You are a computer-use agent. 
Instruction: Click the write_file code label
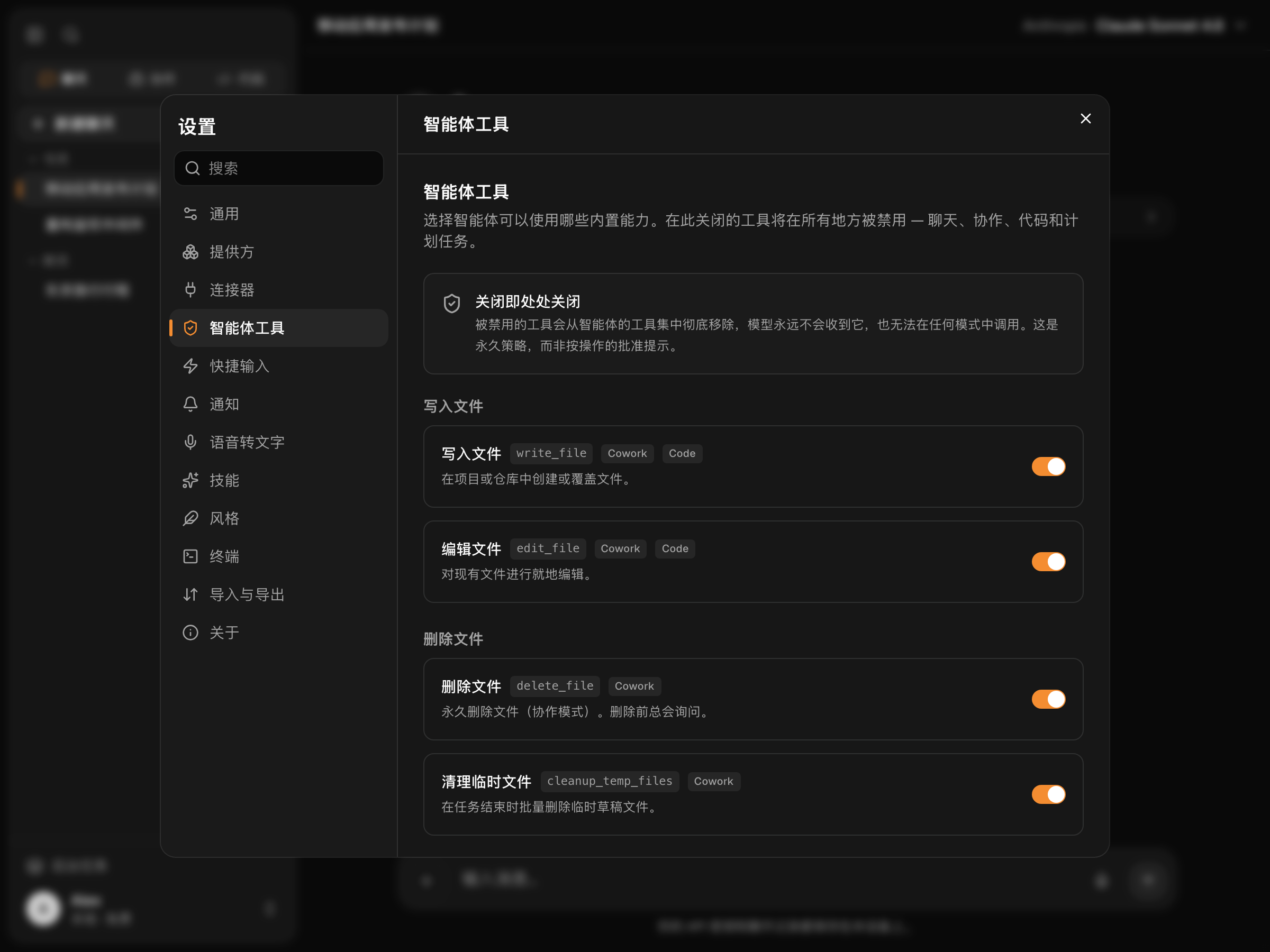tap(551, 453)
